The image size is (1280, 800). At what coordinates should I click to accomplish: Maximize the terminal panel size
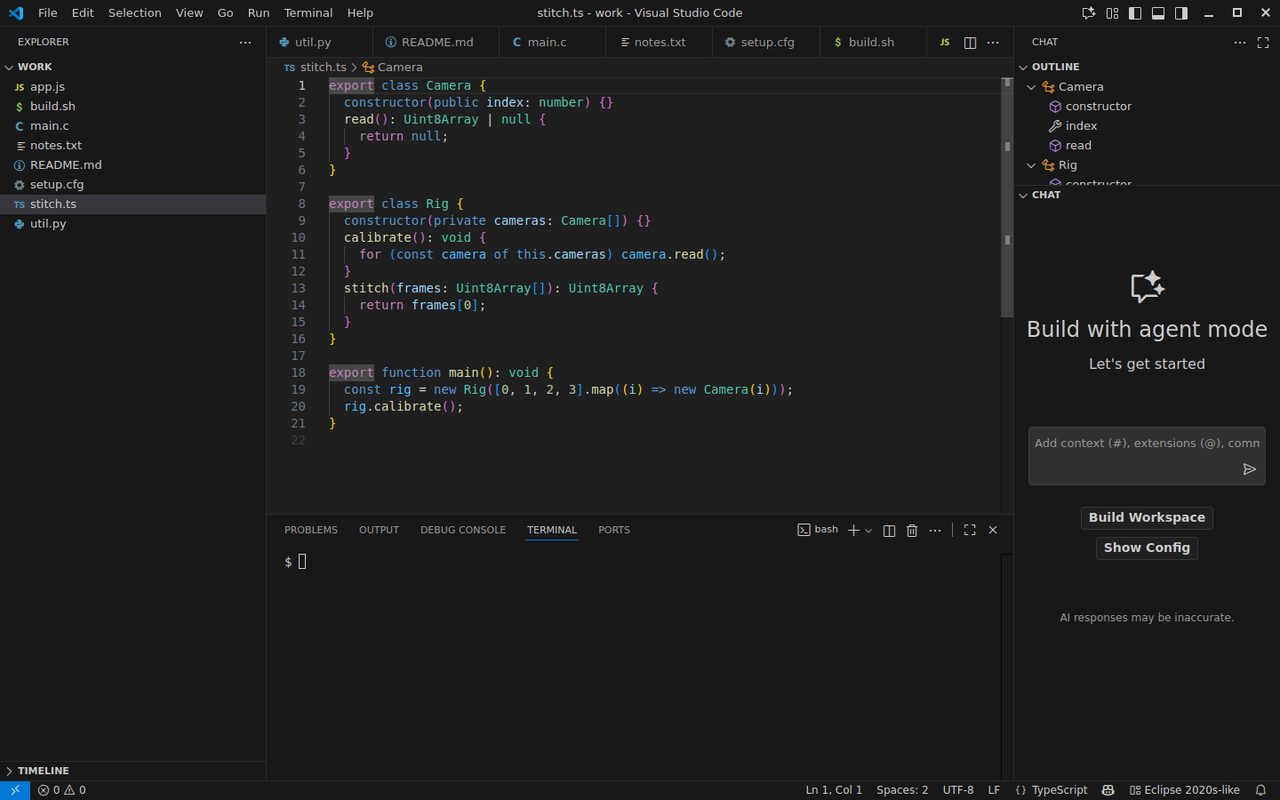tap(970, 530)
